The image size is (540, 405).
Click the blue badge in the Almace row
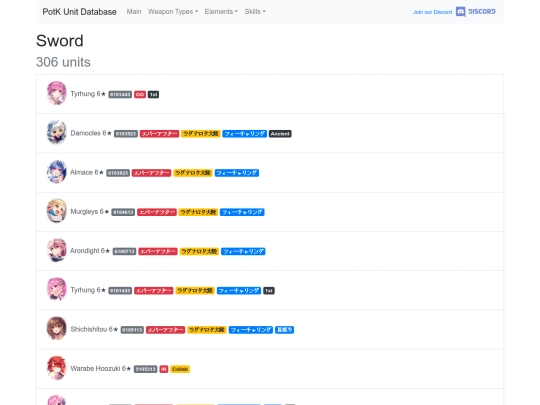pyautogui.click(x=237, y=173)
